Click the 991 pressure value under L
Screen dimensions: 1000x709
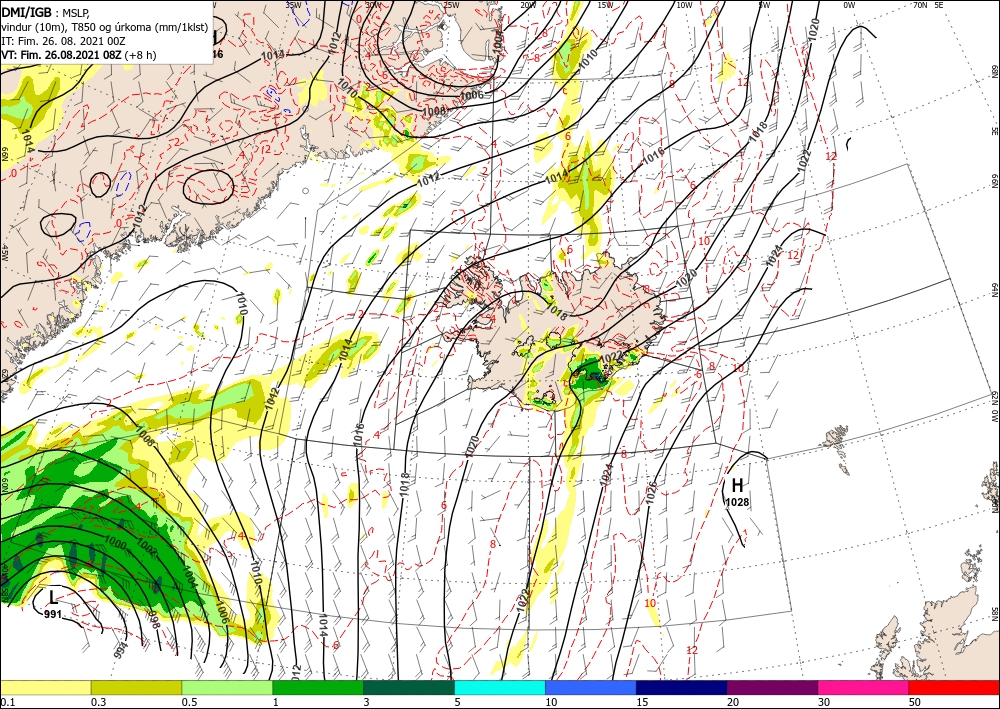[53, 615]
